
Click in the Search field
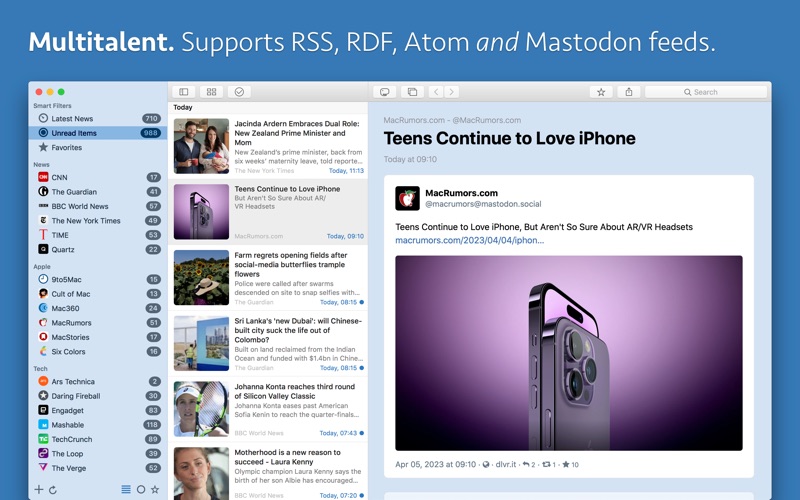[x=706, y=92]
